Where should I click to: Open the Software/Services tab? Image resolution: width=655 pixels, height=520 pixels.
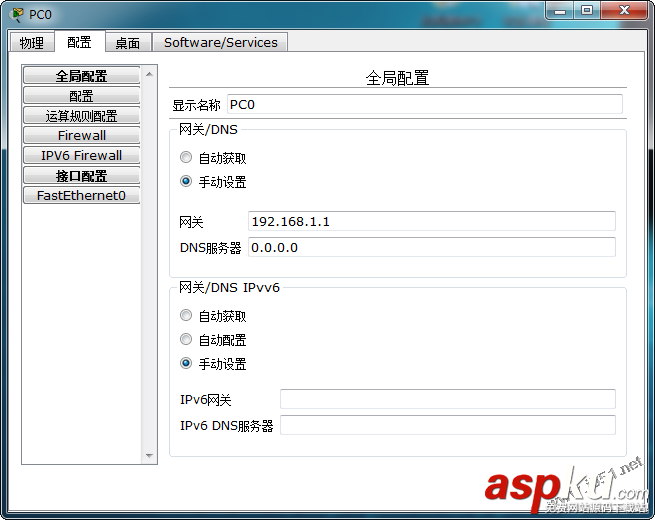[221, 42]
